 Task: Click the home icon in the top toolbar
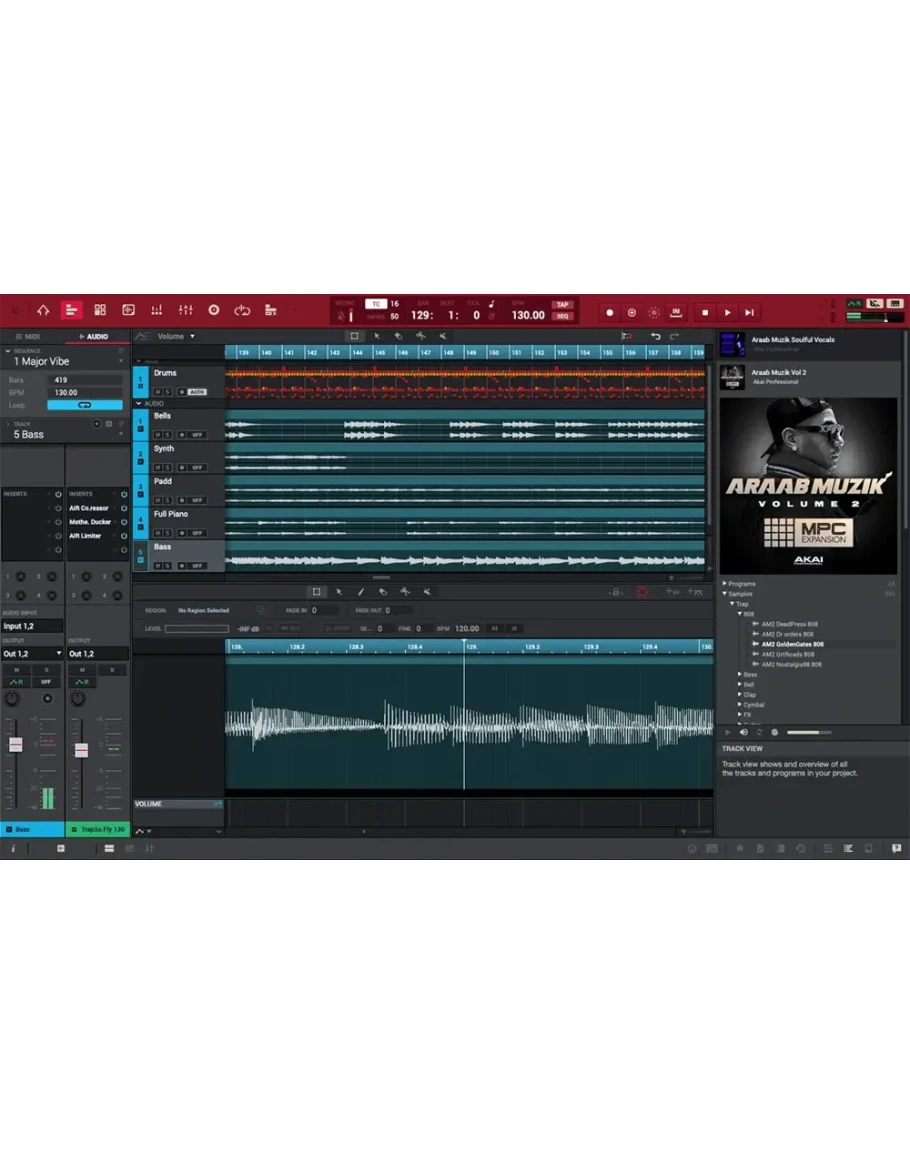(x=43, y=311)
